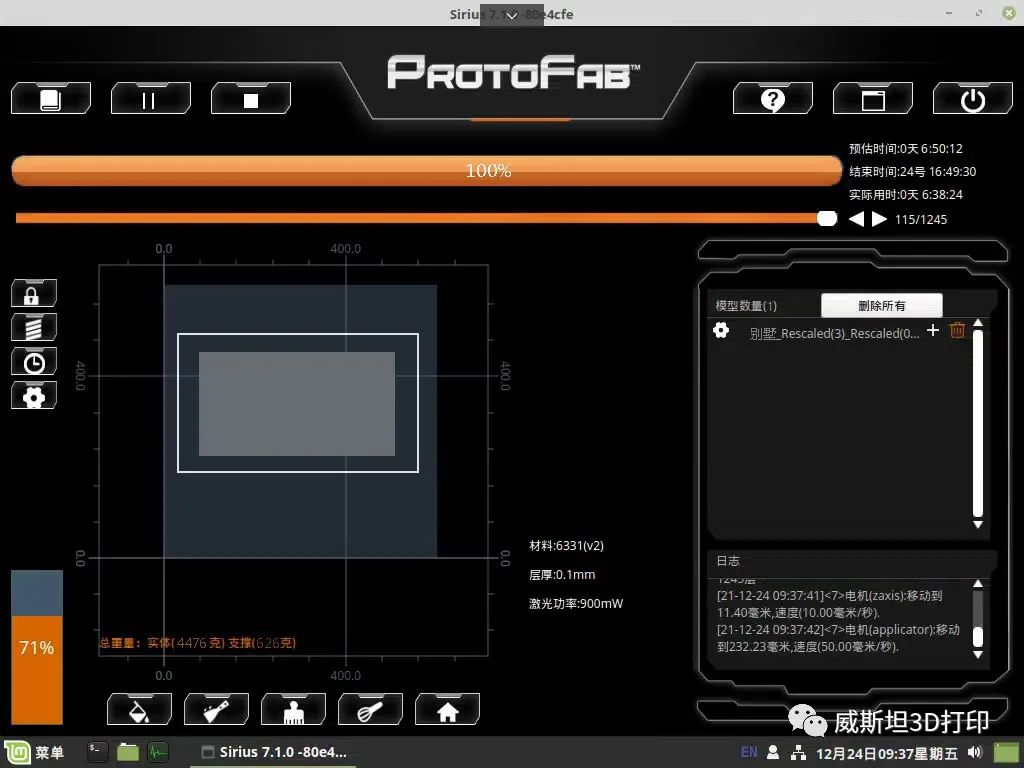Click the spring coil icon button
Viewport: 1024px width, 768px height.
click(x=34, y=327)
